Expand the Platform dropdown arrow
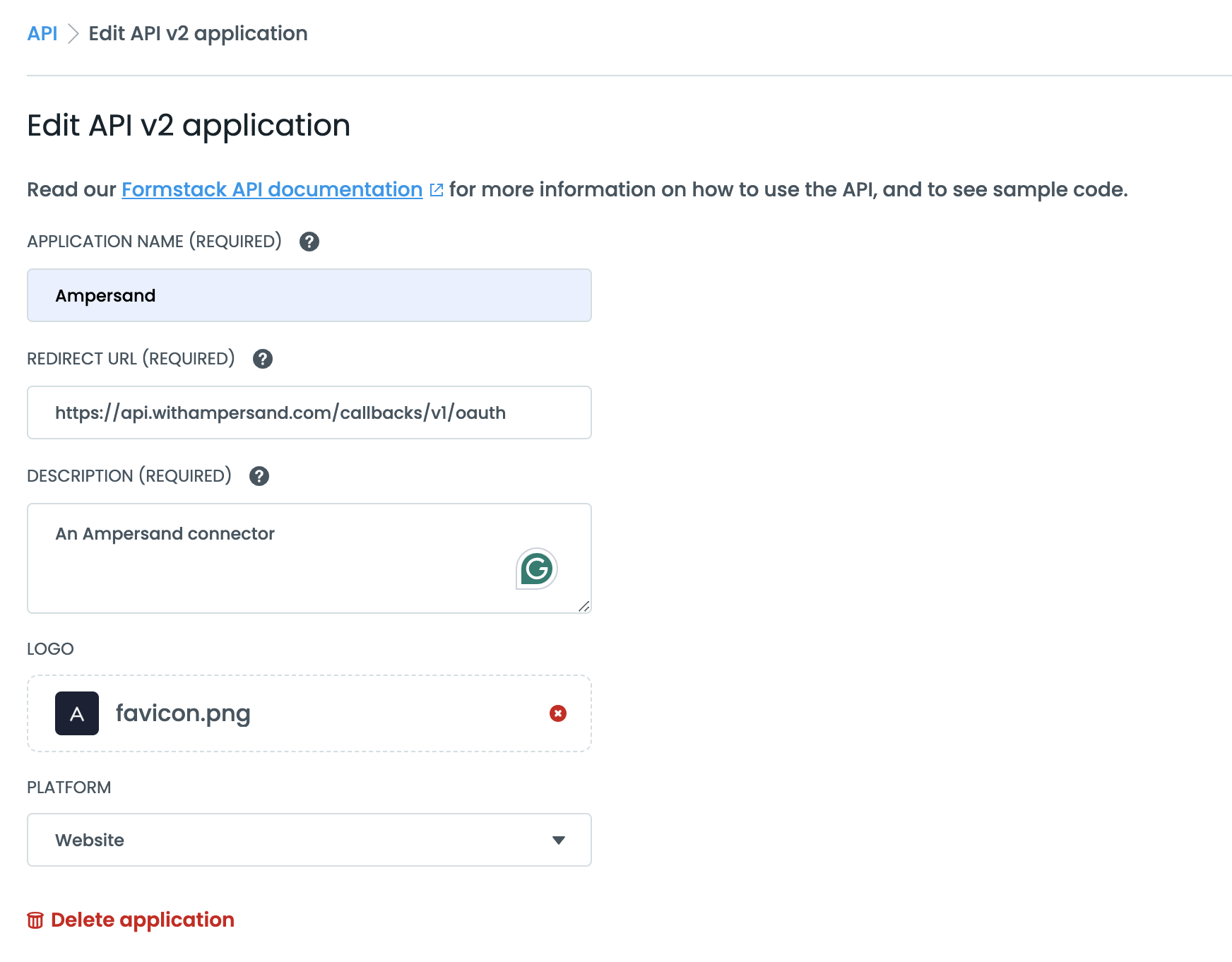1232x962 pixels. pos(559,841)
